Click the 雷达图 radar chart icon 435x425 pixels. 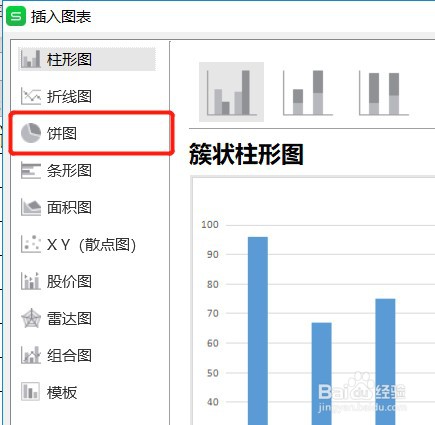pos(31,318)
